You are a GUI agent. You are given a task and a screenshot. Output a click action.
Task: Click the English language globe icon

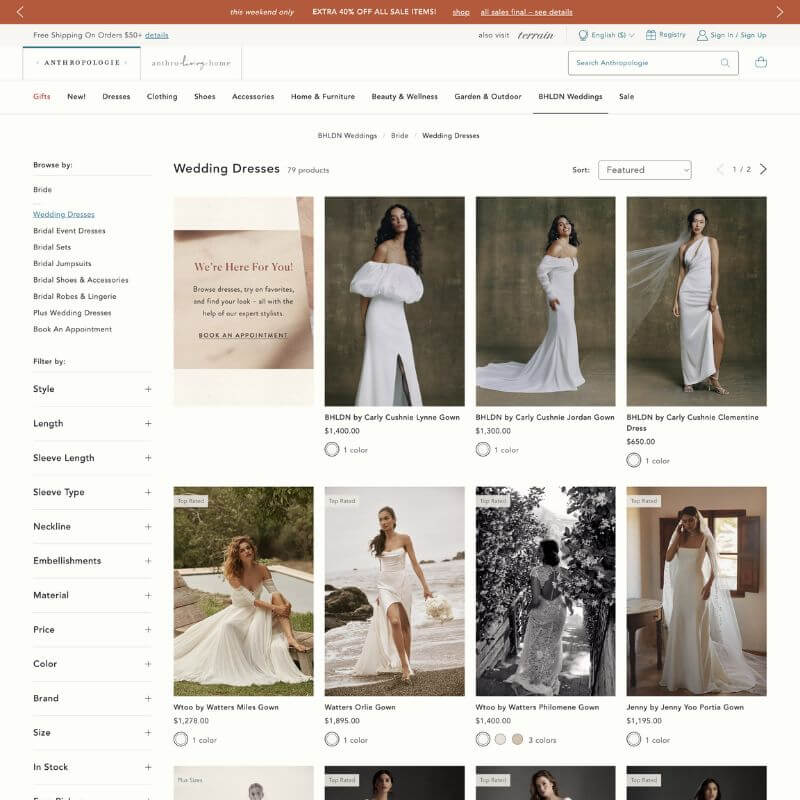pyautogui.click(x=583, y=35)
